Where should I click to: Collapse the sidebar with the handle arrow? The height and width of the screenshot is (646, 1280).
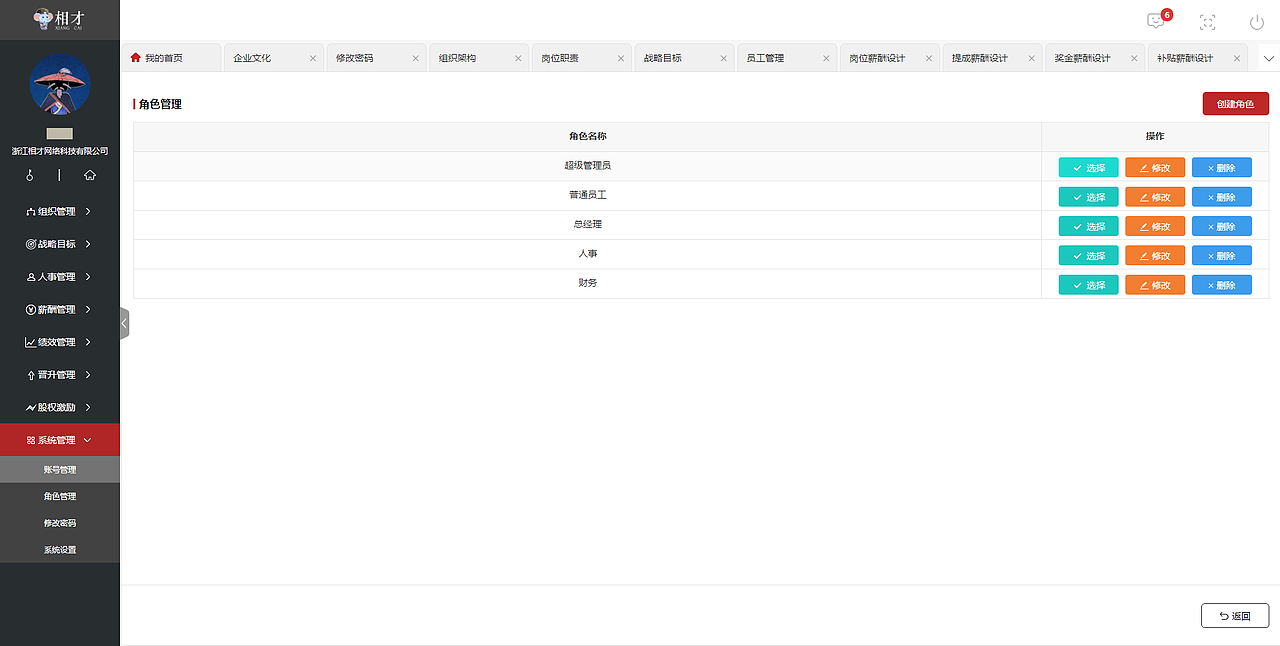coord(124,323)
